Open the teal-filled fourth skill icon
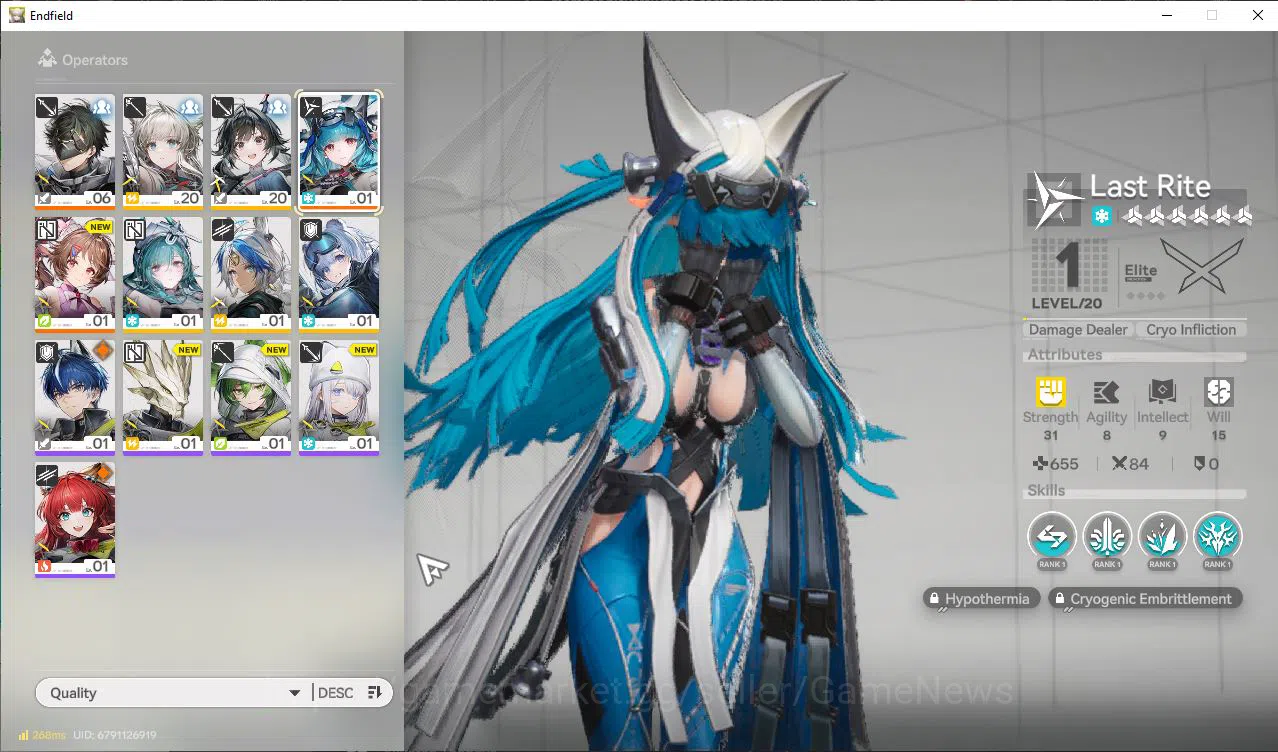 1217,537
